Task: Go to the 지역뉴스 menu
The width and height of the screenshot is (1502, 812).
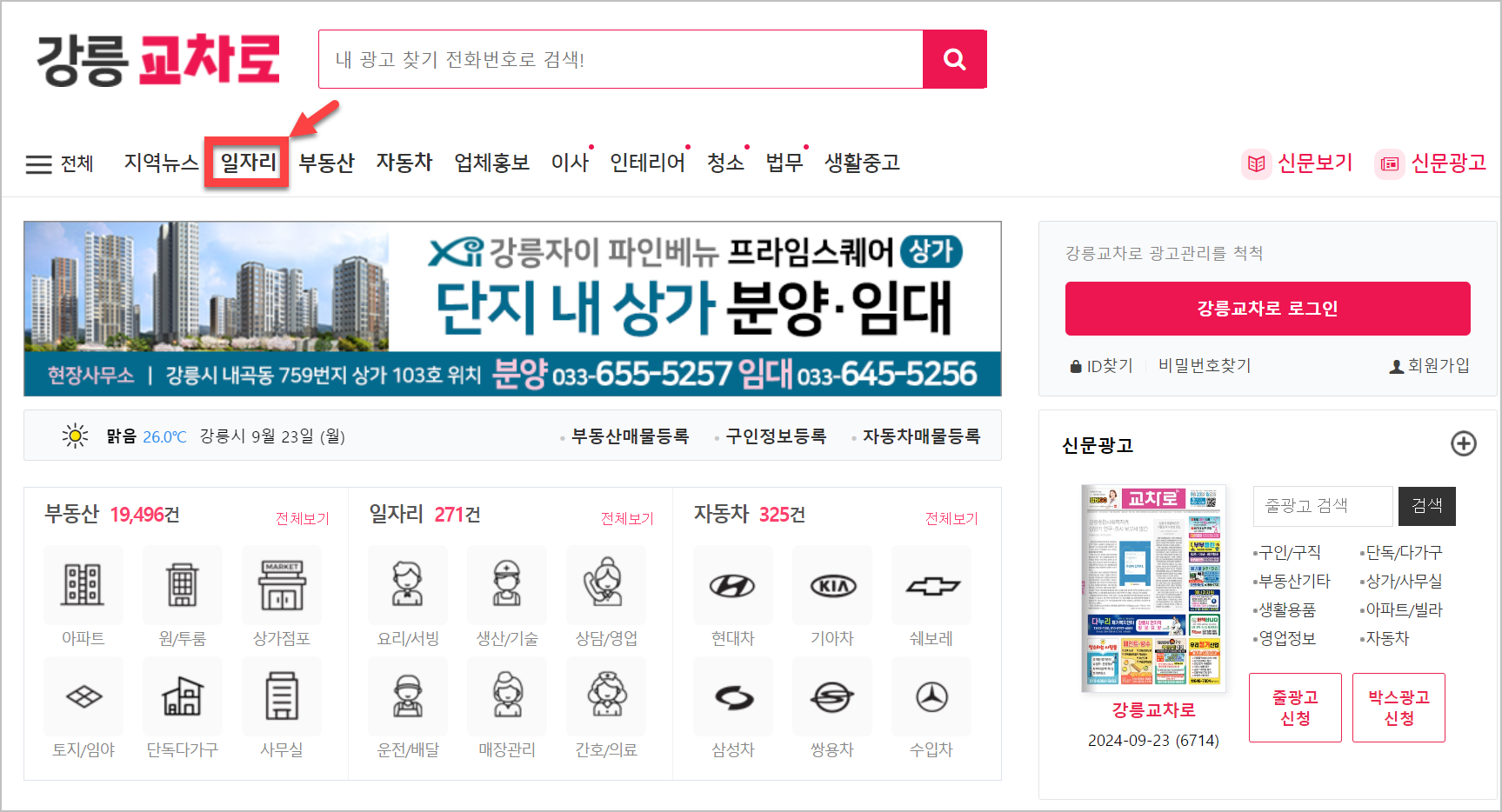Action: 161,163
